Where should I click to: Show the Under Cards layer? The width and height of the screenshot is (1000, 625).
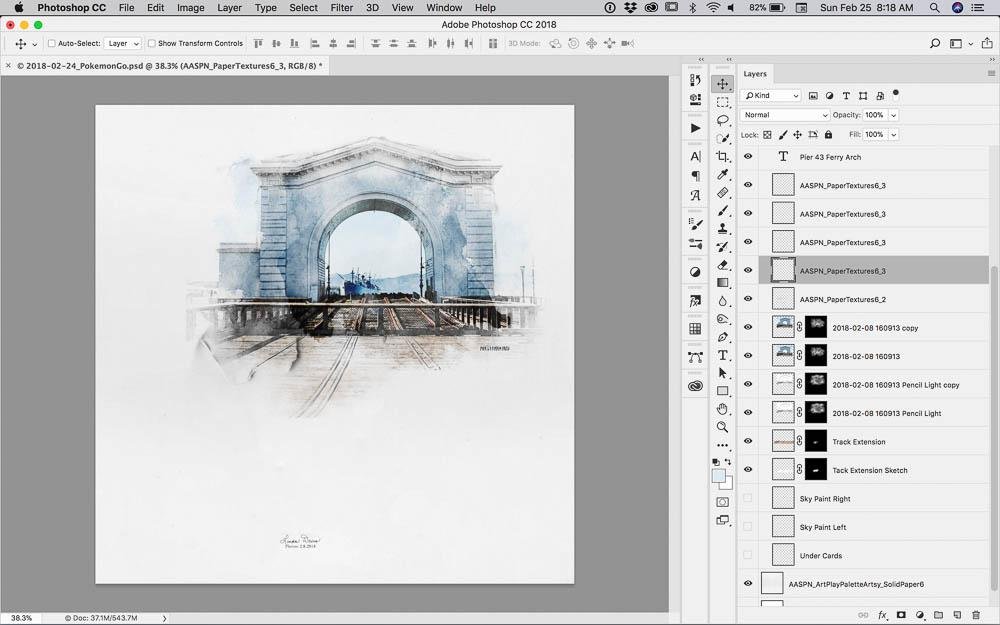pyautogui.click(x=748, y=555)
